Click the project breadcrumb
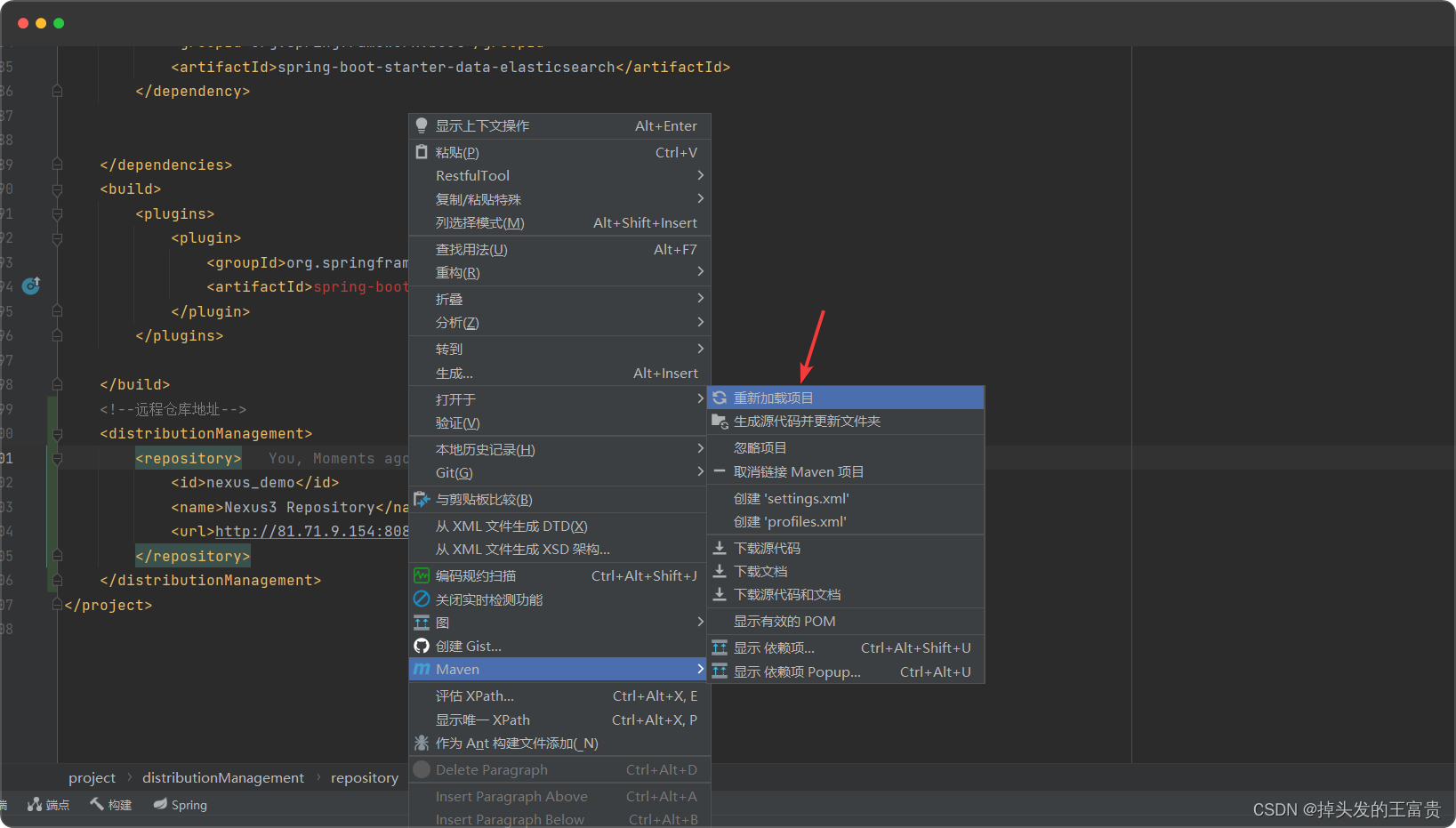This screenshot has height=828, width=1456. [92, 777]
